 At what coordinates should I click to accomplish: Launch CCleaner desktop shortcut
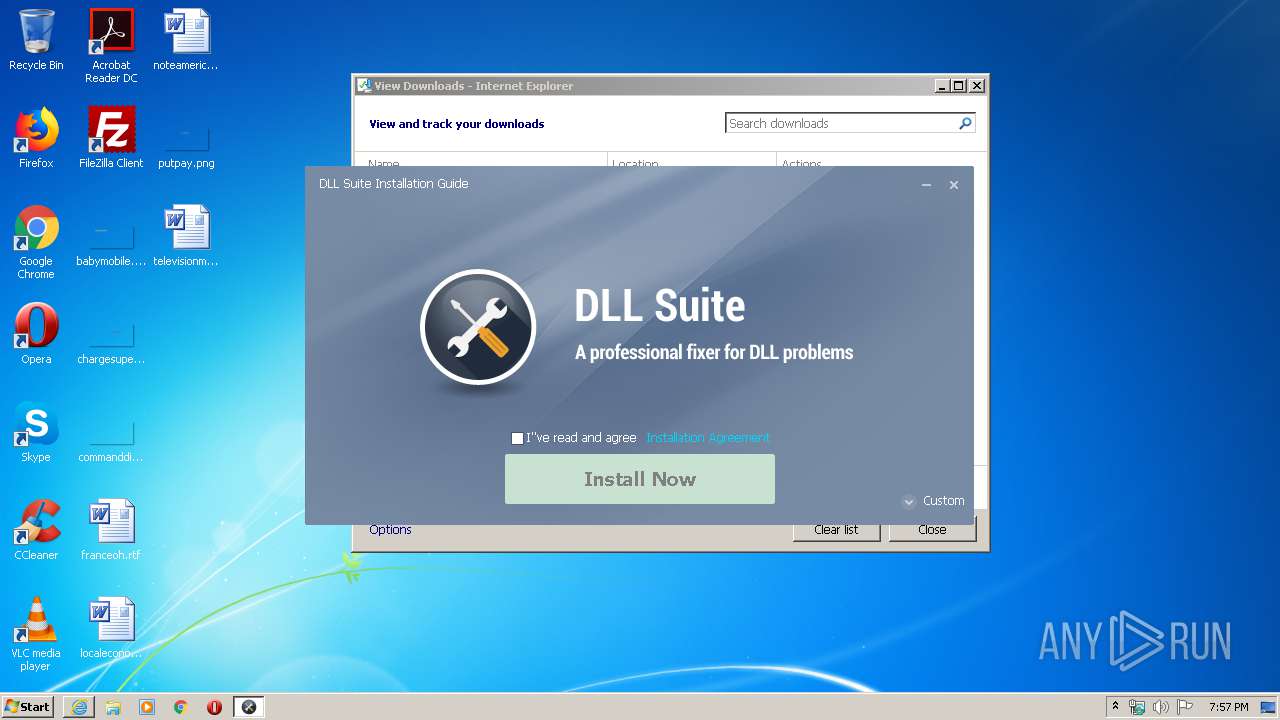tap(36, 530)
